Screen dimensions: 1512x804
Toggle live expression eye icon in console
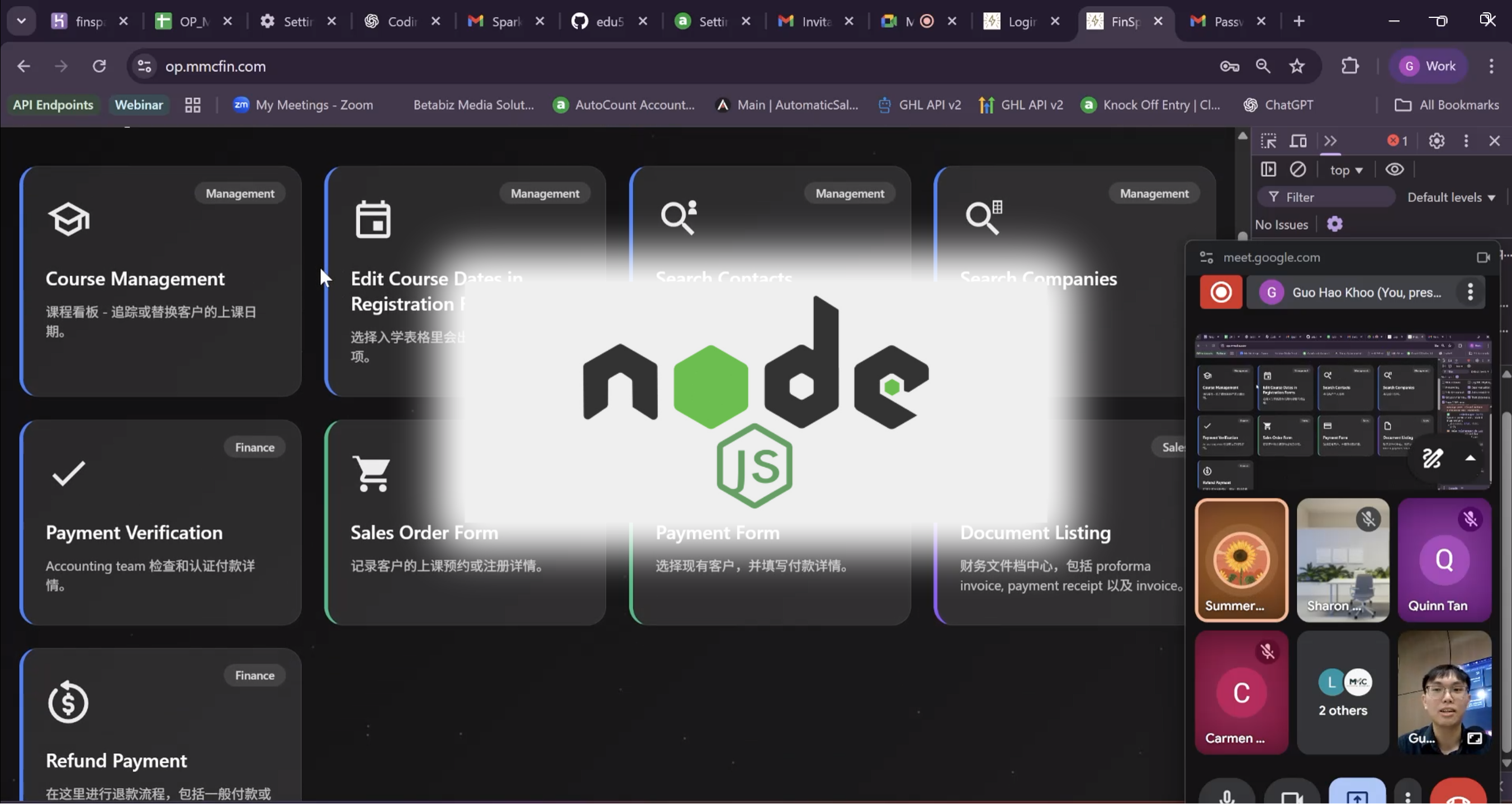pyautogui.click(x=1395, y=170)
